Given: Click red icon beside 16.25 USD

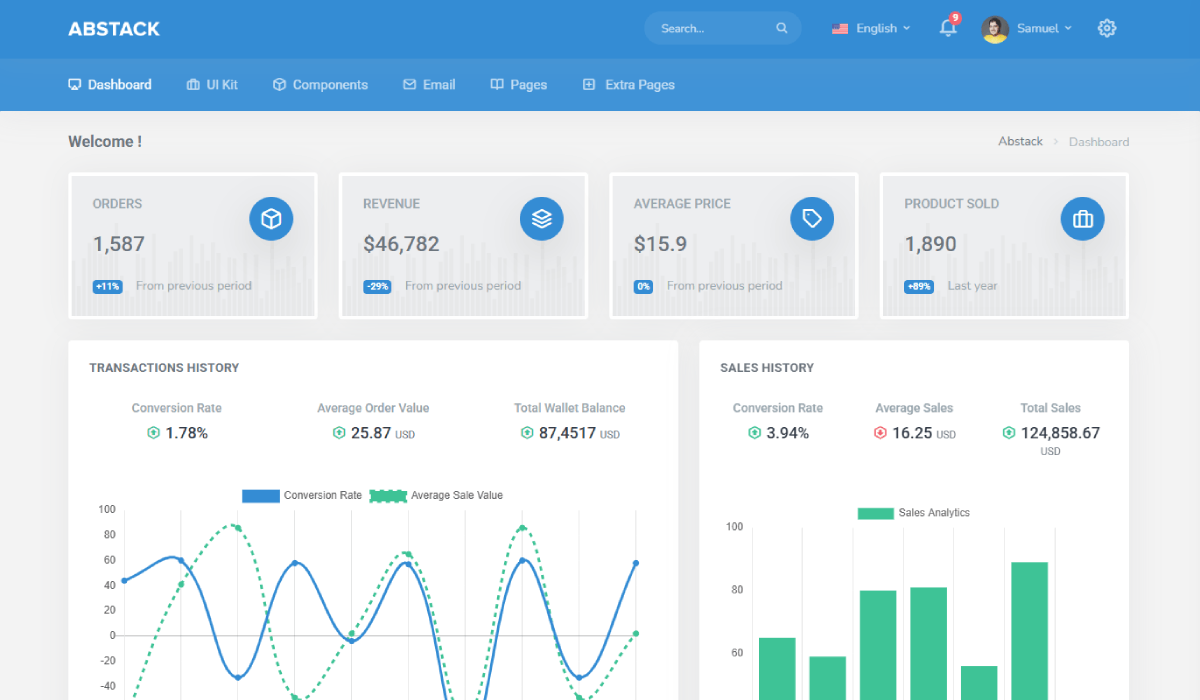Looking at the screenshot, I should point(880,433).
